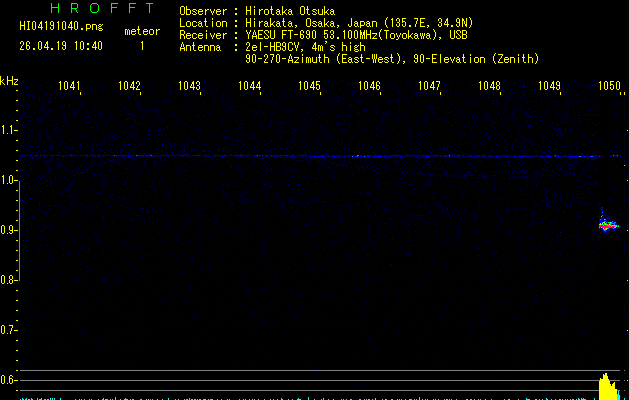
Task: Click frequency axis label 0.9
Action: point(8,230)
